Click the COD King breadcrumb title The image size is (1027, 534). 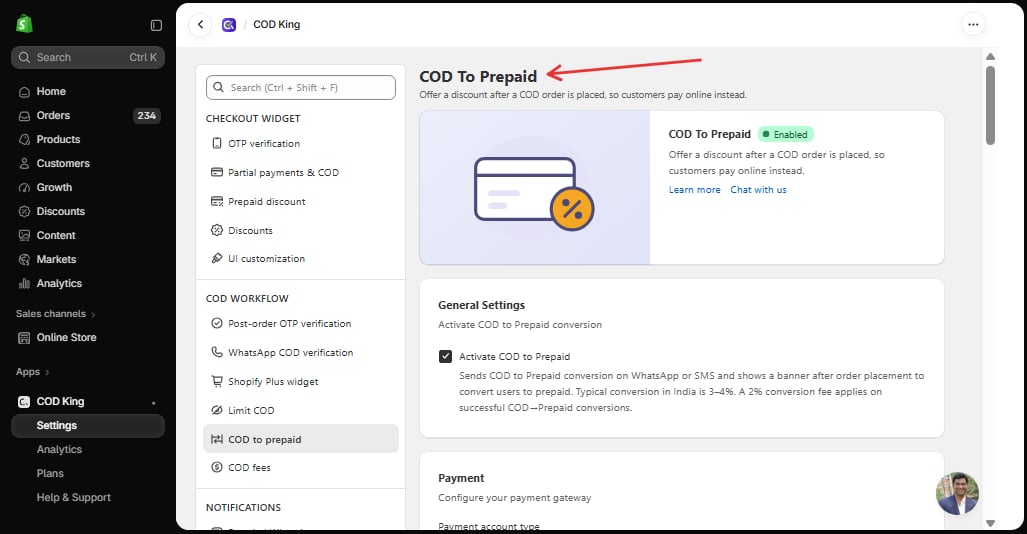[x=276, y=25]
